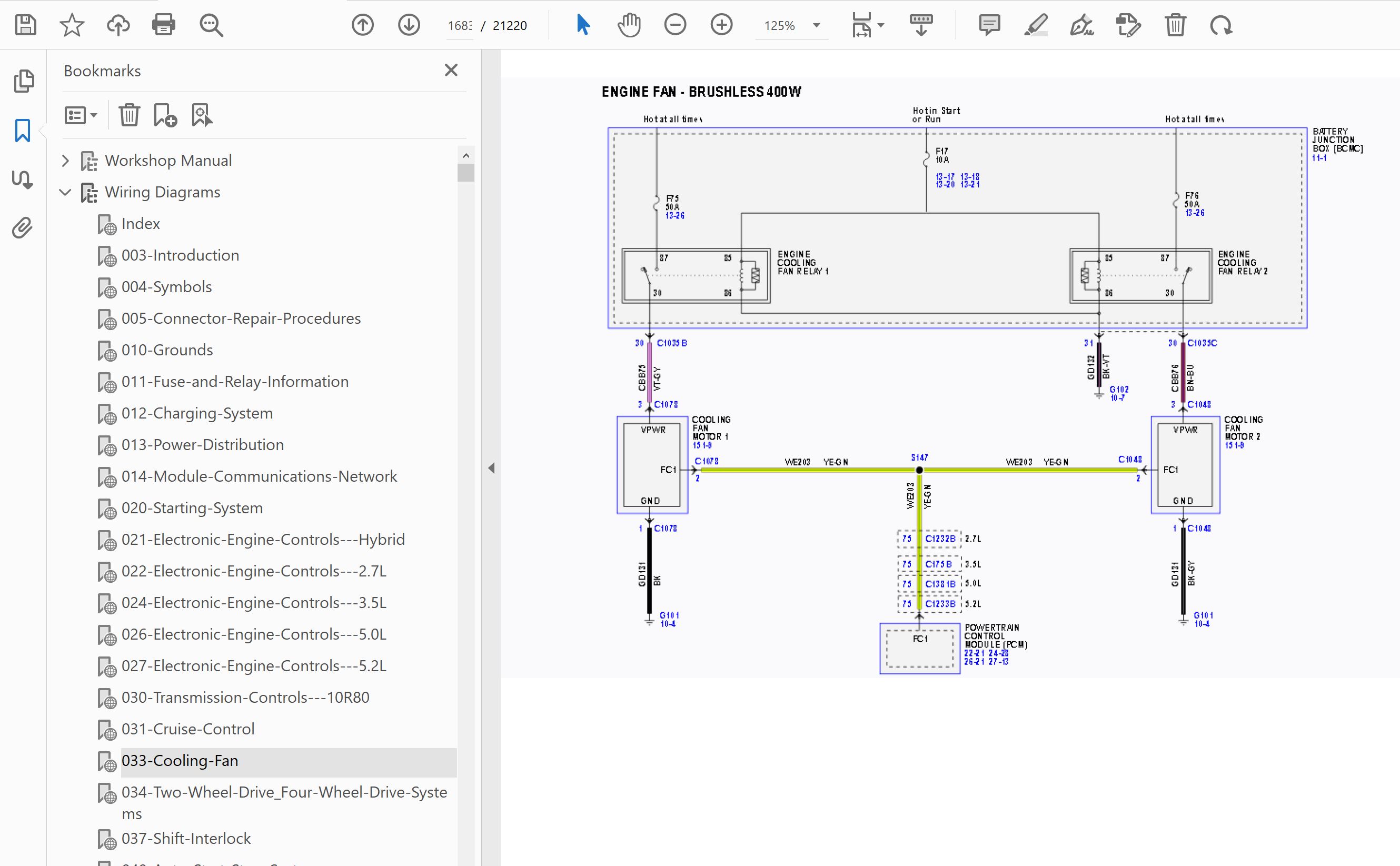Select the Highlight text tool
Viewport: 1400px width, 866px height.
point(1036,25)
